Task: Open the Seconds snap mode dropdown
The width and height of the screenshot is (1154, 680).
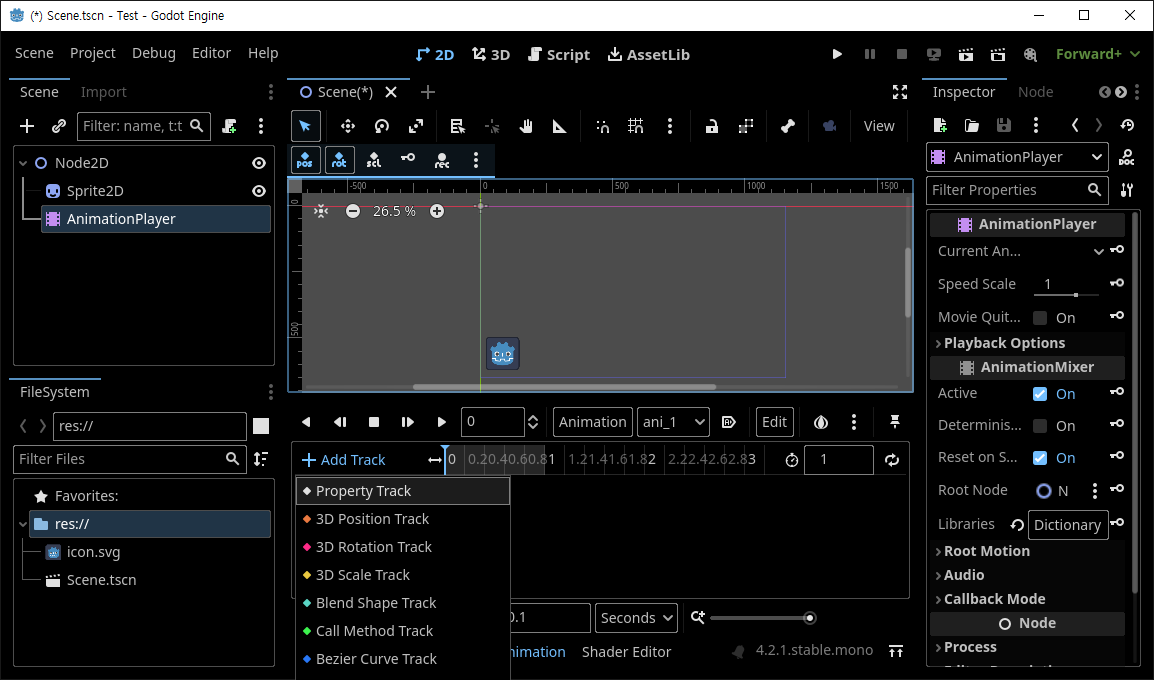Action: (x=637, y=617)
